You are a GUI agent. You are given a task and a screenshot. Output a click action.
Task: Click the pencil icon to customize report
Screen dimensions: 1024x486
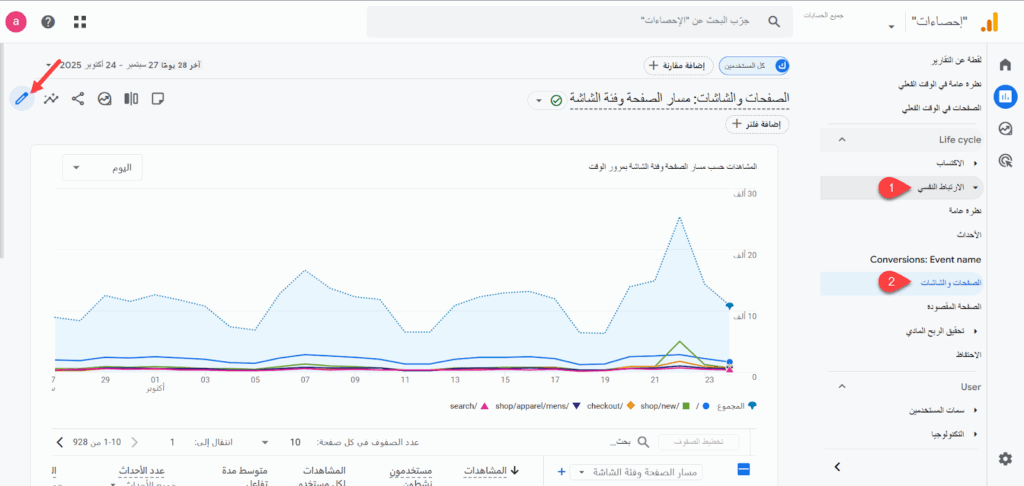[20, 98]
